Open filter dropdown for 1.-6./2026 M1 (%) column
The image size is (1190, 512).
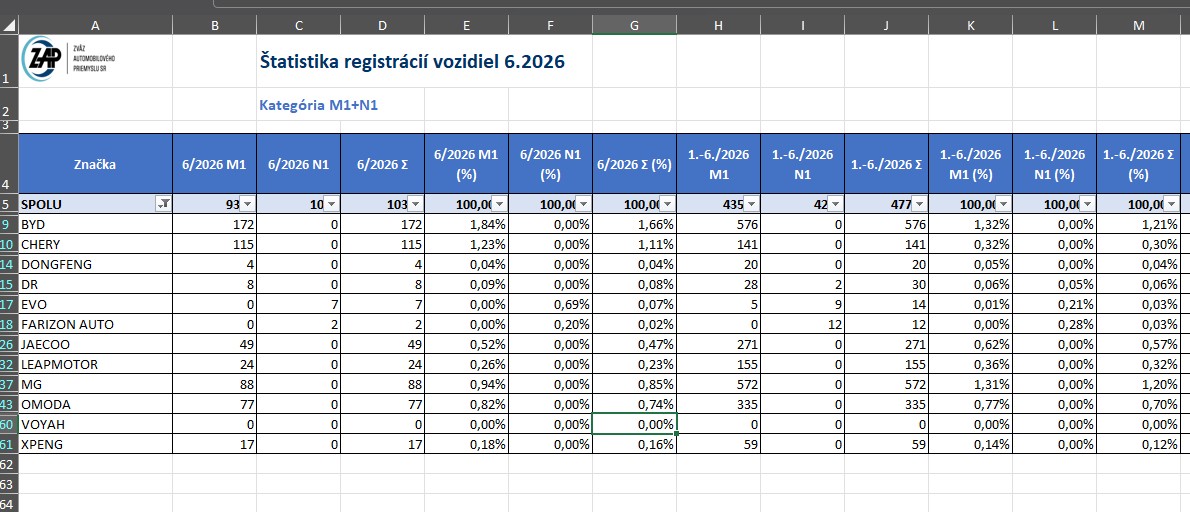[x=1003, y=204]
